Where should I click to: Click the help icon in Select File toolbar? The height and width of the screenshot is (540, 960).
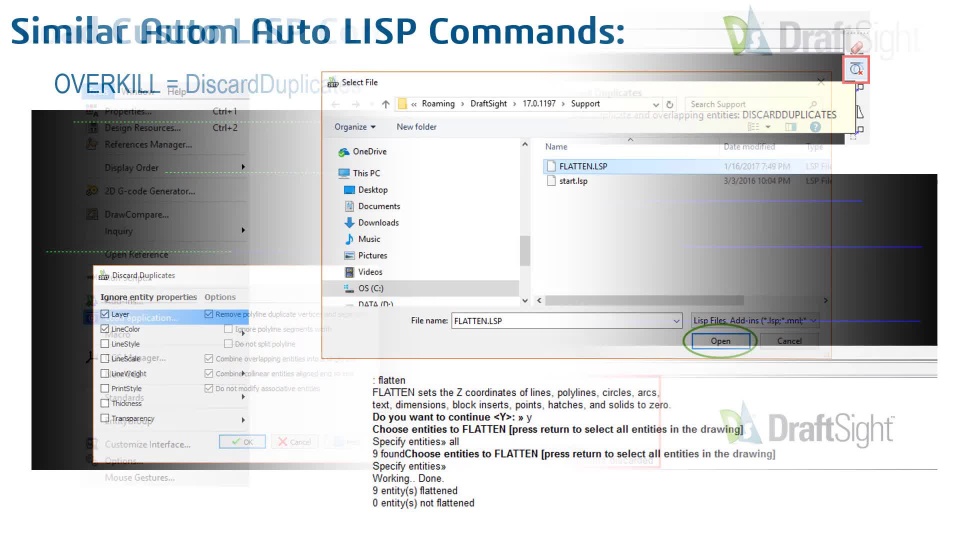pos(815,127)
